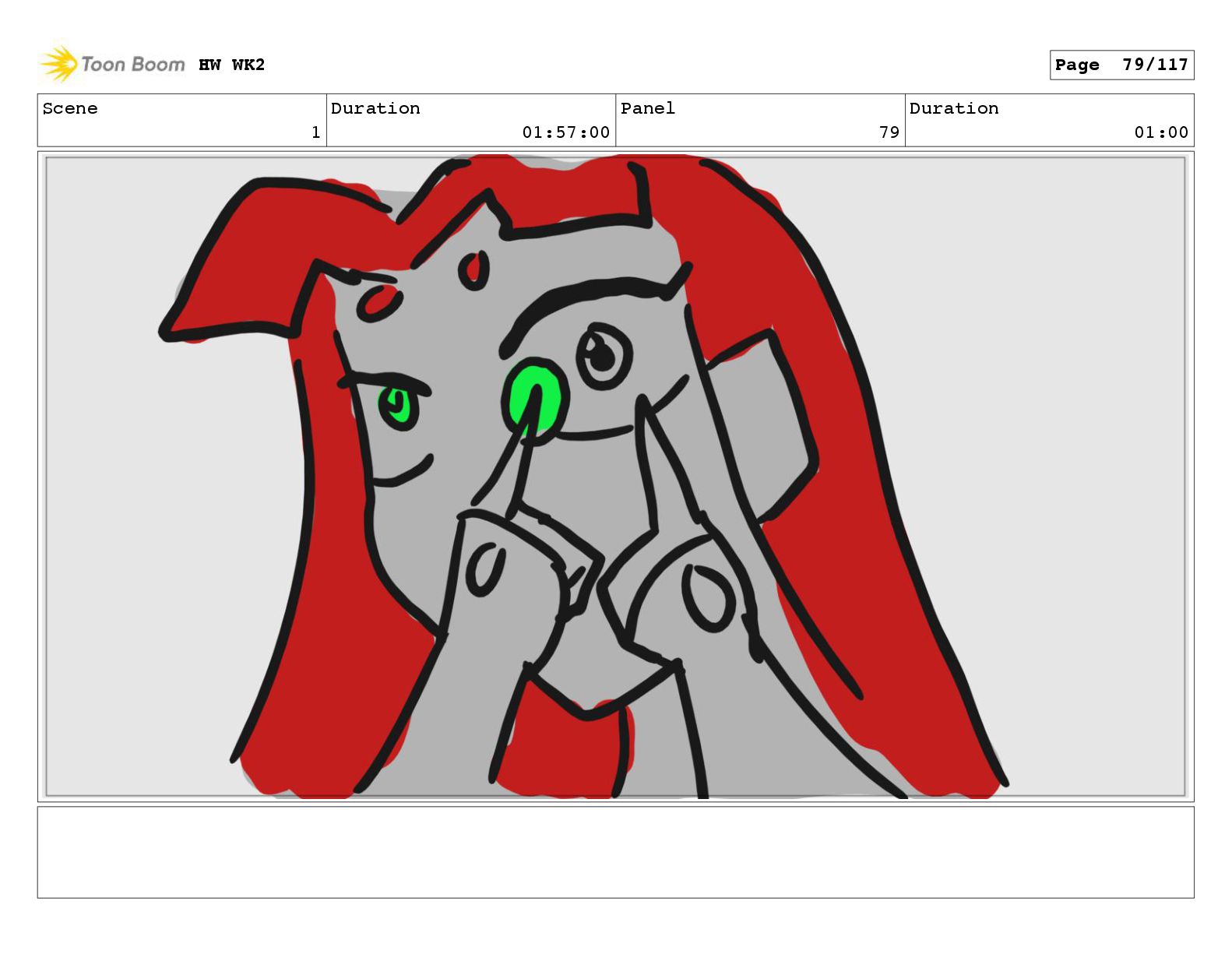Click the storyboard panel drawing thumbnail
Viewport: 1232px width, 954px height.
[x=615, y=477]
